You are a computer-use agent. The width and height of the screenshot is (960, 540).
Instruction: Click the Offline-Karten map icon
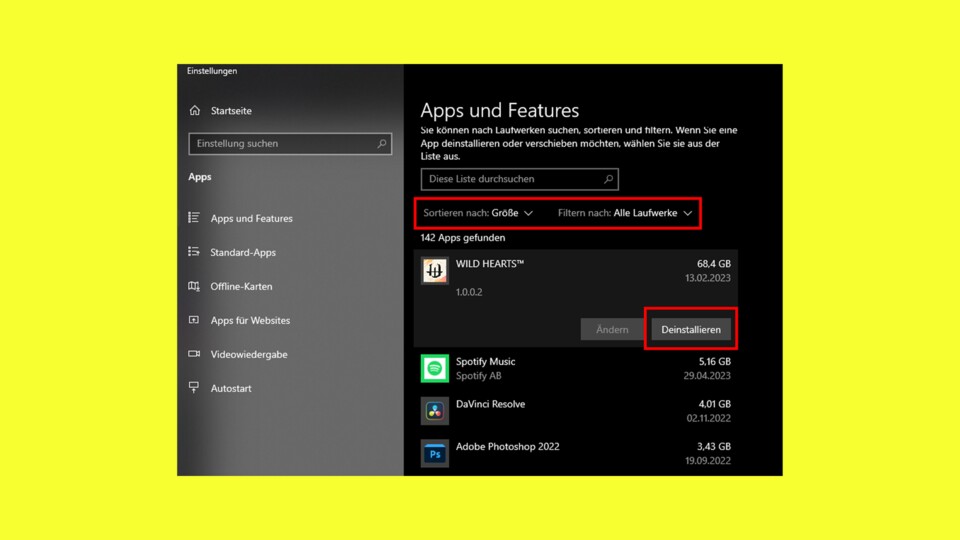[194, 287]
